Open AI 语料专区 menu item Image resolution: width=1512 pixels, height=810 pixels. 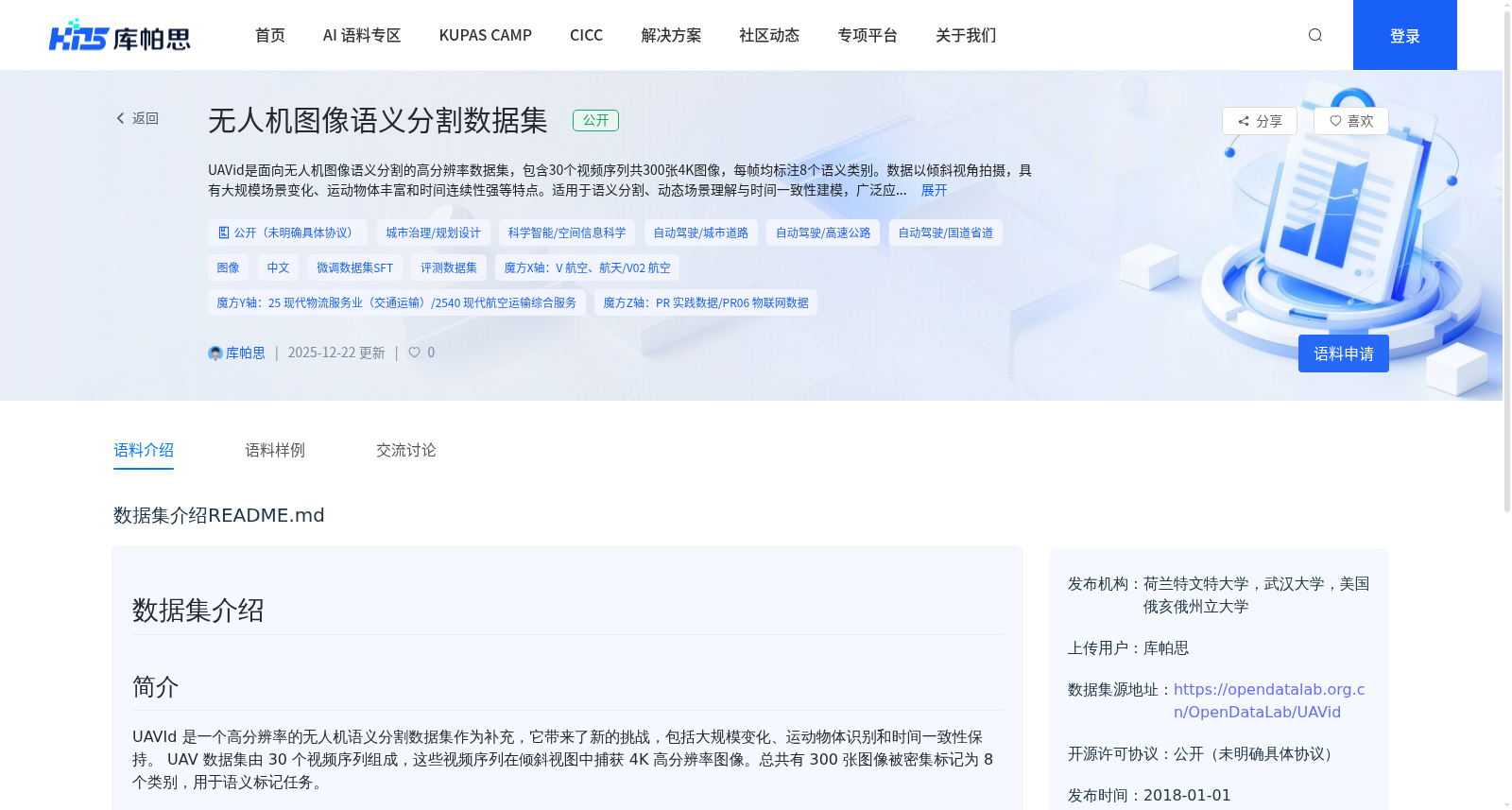coord(362,35)
